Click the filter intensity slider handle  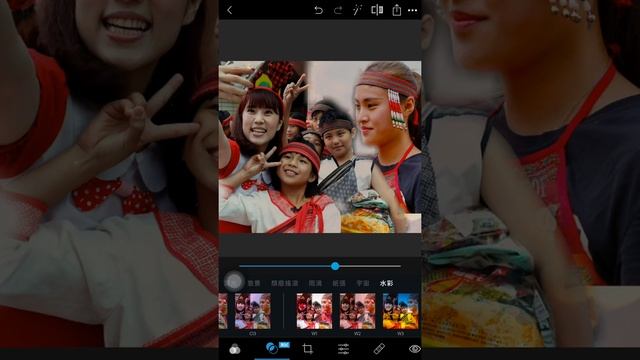(335, 266)
